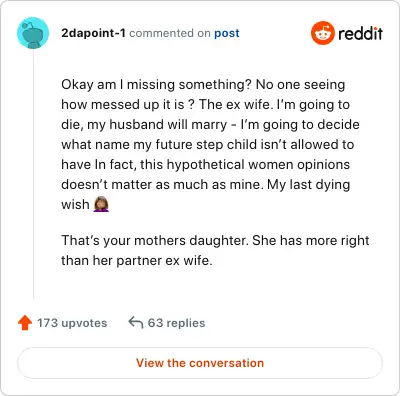Click the 'commented on' text
The image size is (400, 396).
170,33
